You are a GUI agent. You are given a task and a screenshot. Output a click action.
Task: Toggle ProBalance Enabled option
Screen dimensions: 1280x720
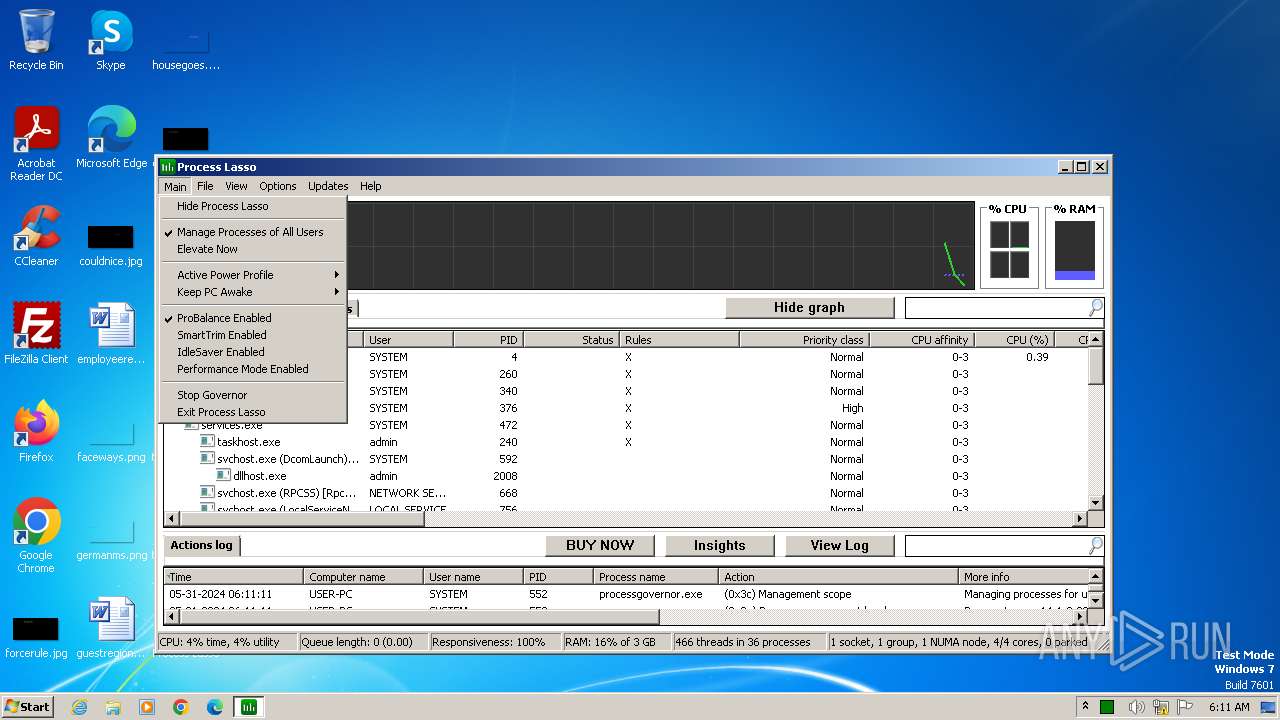point(253,318)
